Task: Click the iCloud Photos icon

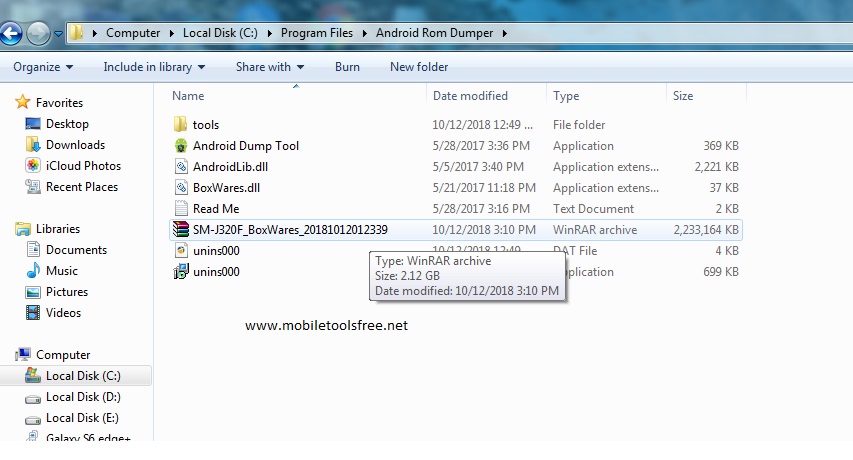Action: click(33, 165)
